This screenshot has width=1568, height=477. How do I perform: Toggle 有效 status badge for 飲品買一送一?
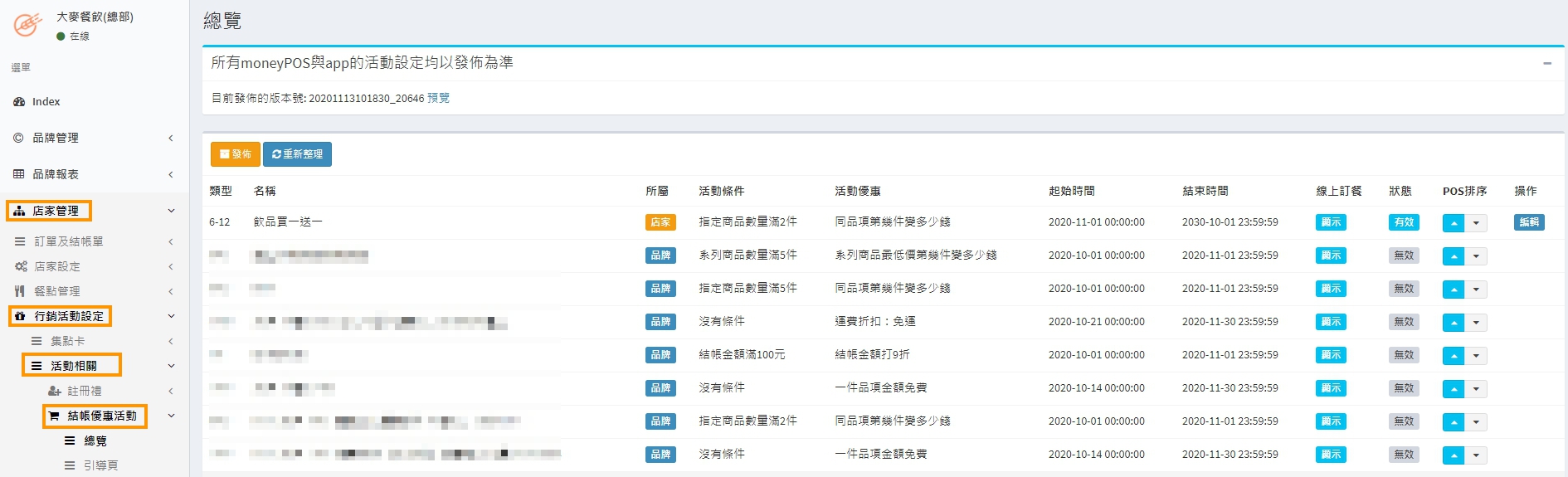coord(1403,222)
